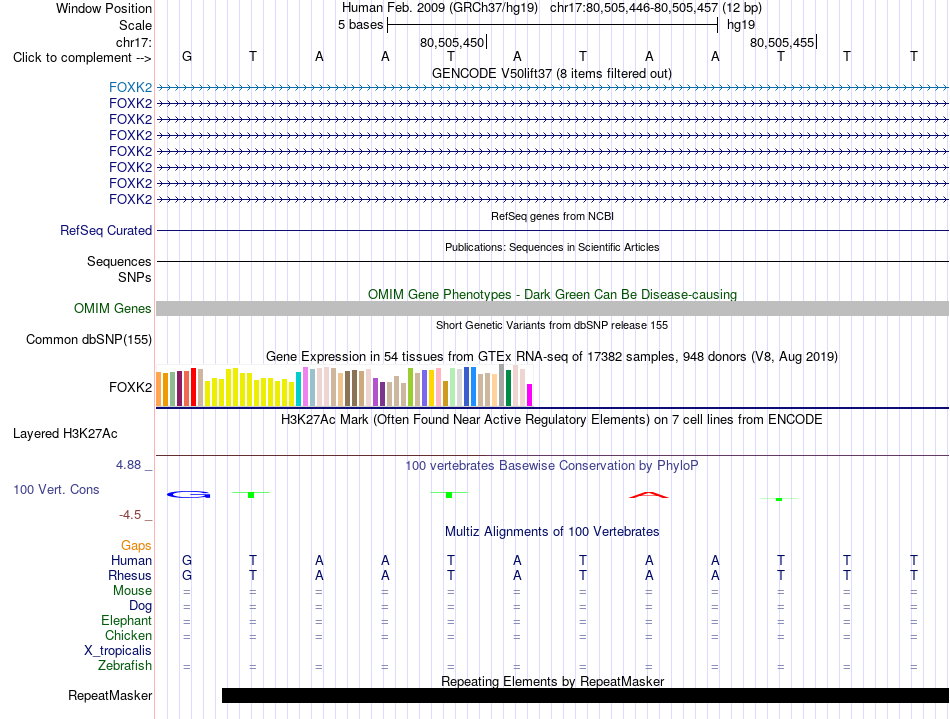Click the 'hg19' label beside scale bar
The height and width of the screenshot is (719, 950).
point(741,25)
